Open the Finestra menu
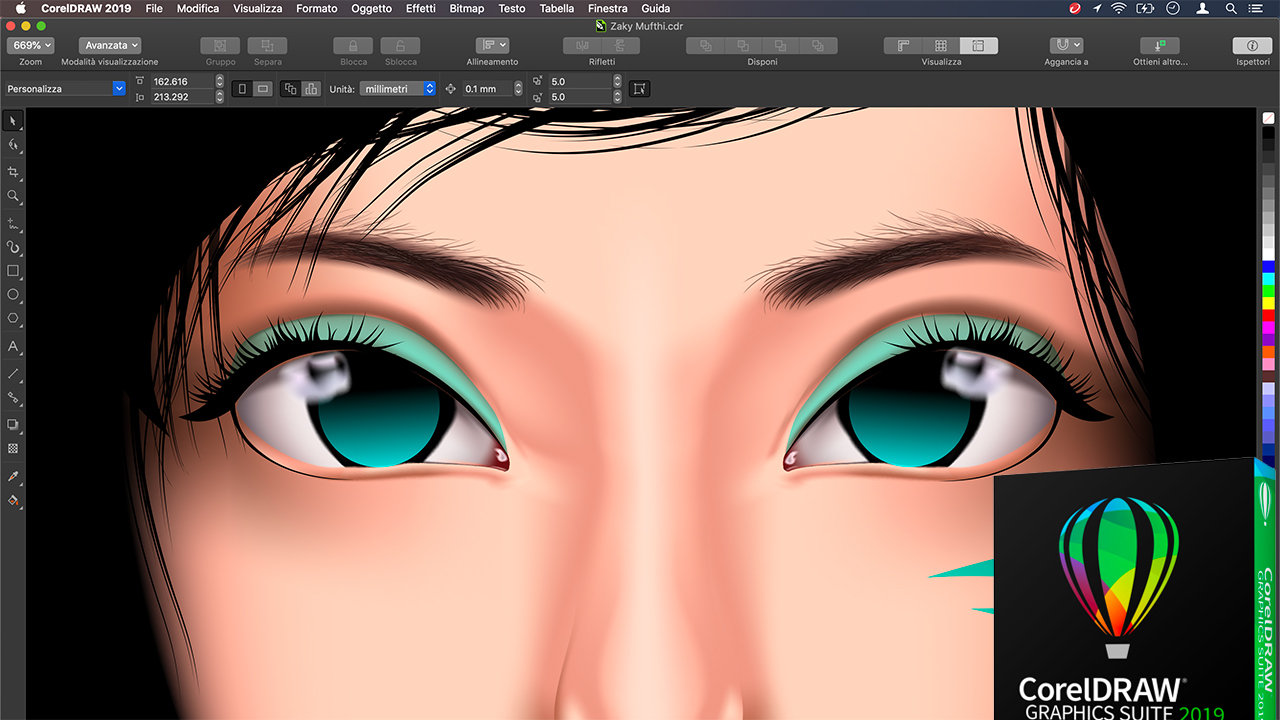1280x720 pixels. tap(607, 8)
